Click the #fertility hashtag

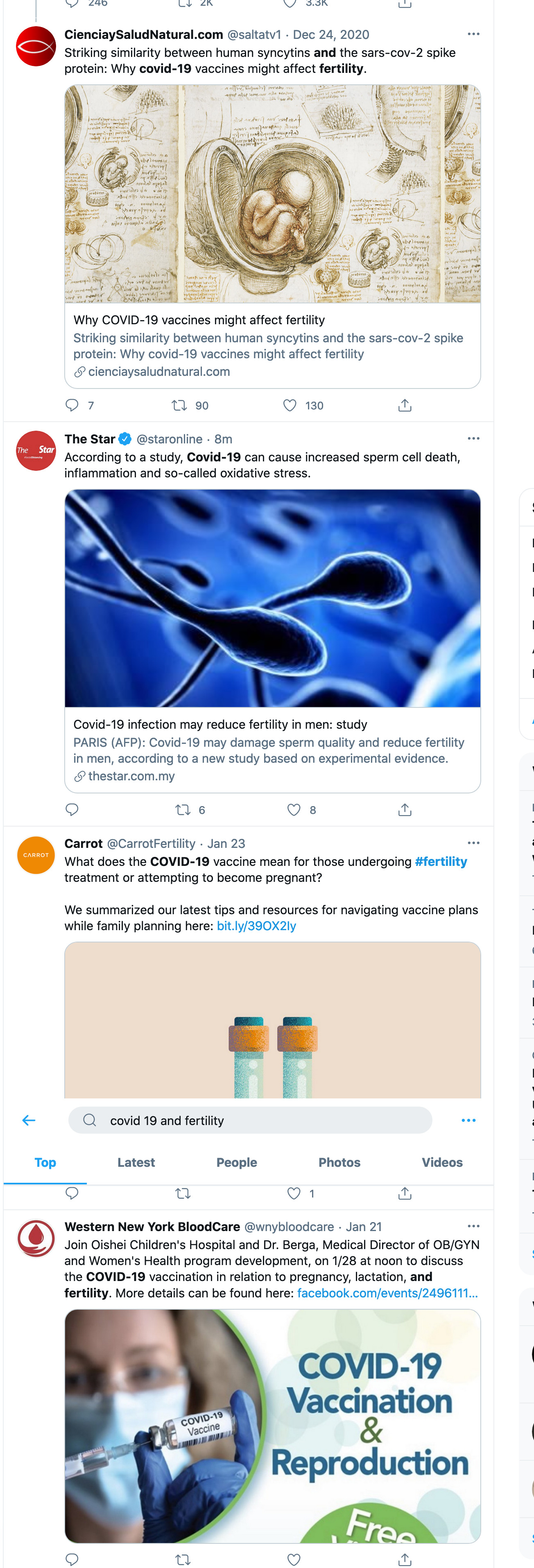click(x=441, y=861)
